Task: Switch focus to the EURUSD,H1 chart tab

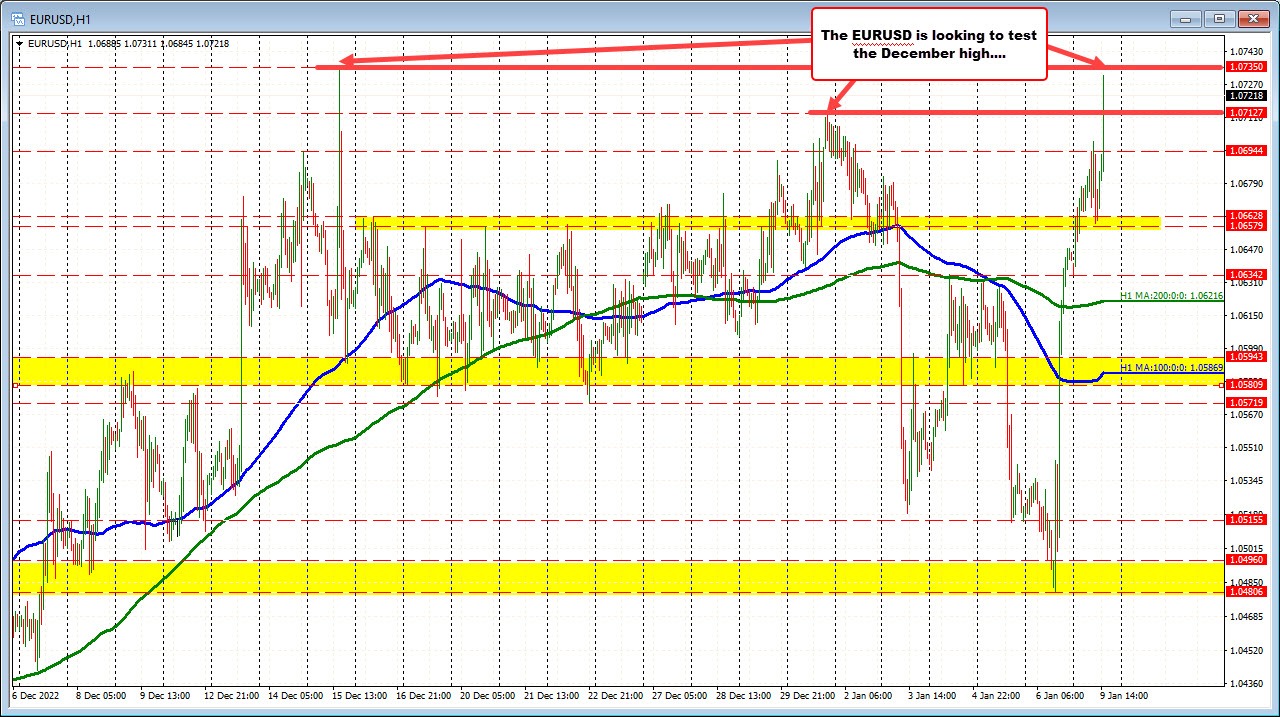Action: (x=60, y=17)
